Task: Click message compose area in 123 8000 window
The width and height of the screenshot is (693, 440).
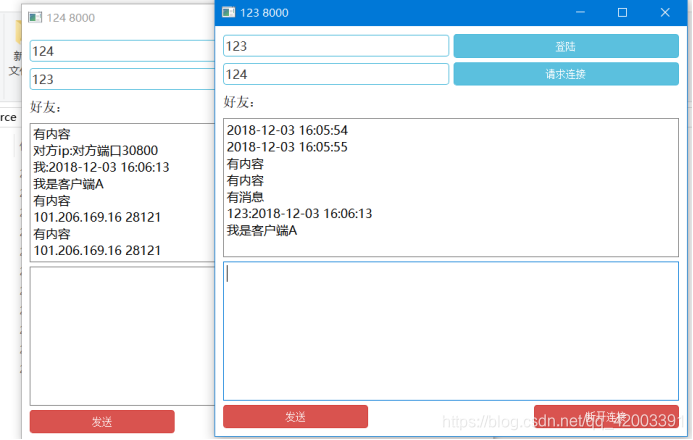Action: tap(451, 331)
